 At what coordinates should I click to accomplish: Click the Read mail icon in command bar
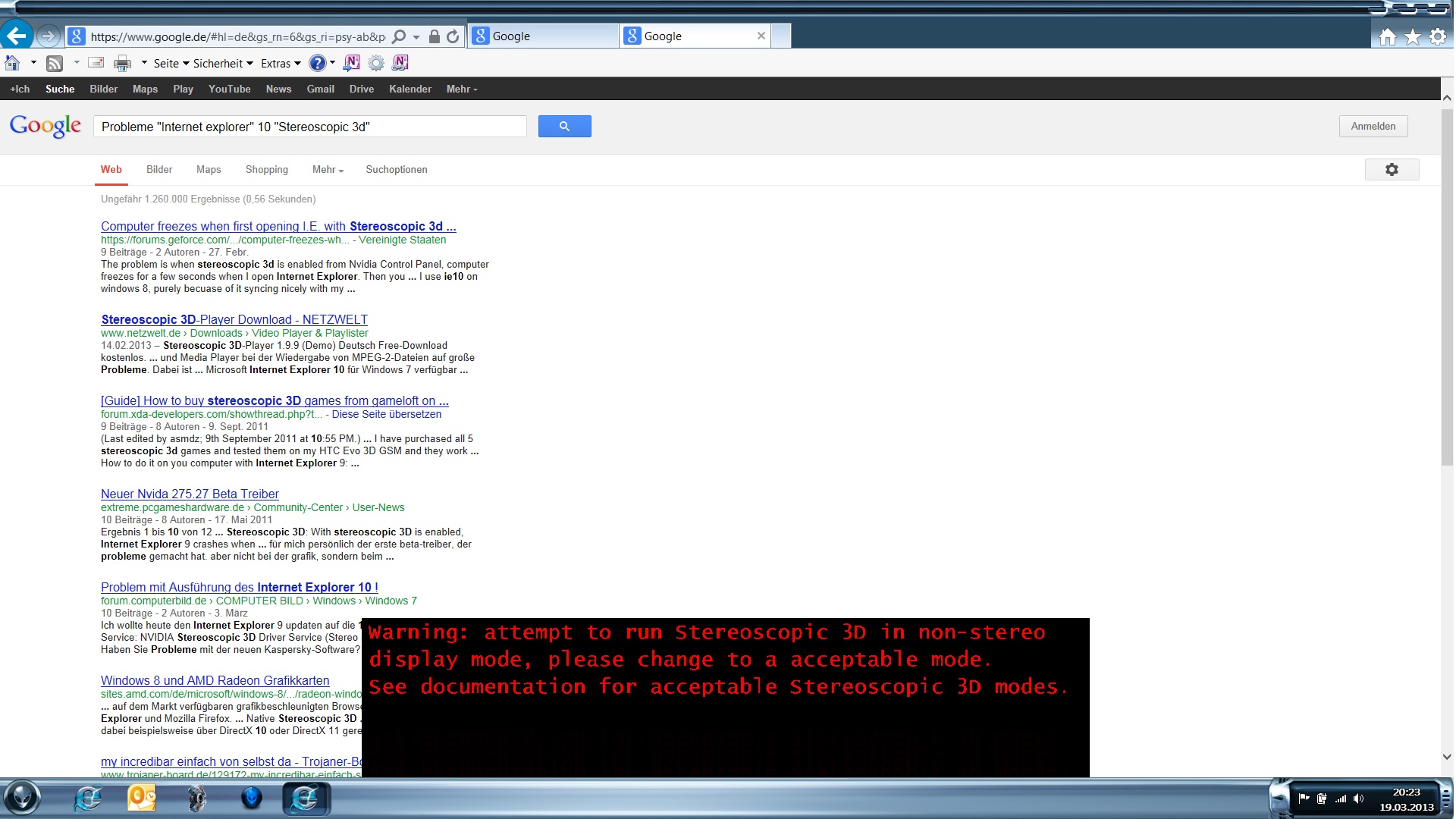[96, 63]
